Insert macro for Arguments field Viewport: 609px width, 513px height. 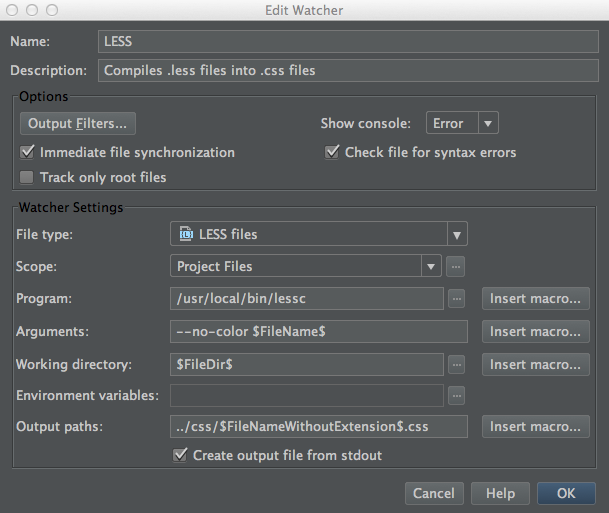tap(536, 332)
